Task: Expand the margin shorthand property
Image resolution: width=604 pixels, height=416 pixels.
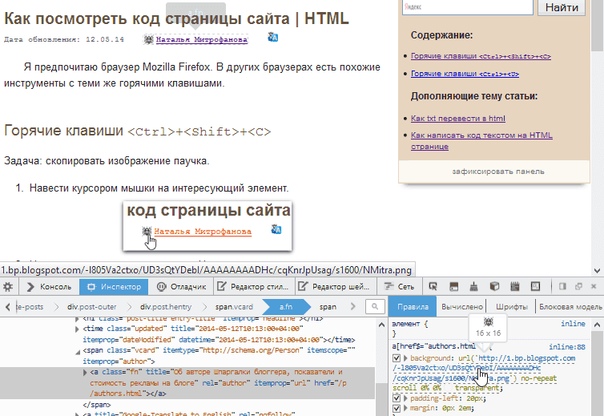Action: (405, 408)
